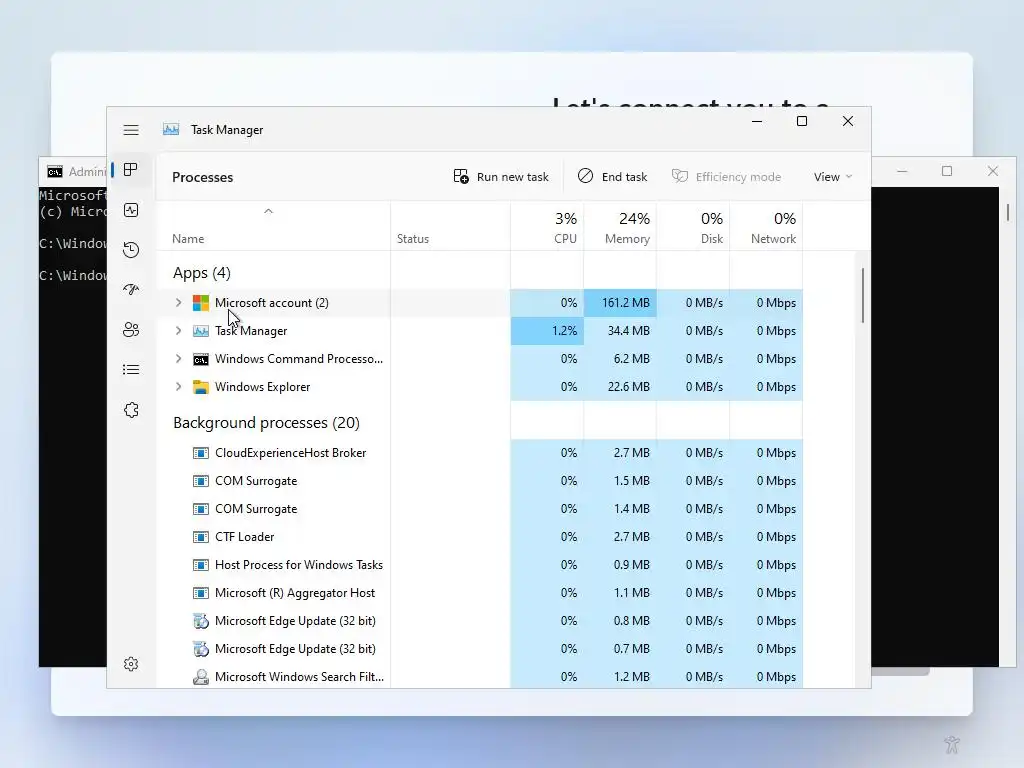Click the Command Prompt window title icon

pos(55,172)
